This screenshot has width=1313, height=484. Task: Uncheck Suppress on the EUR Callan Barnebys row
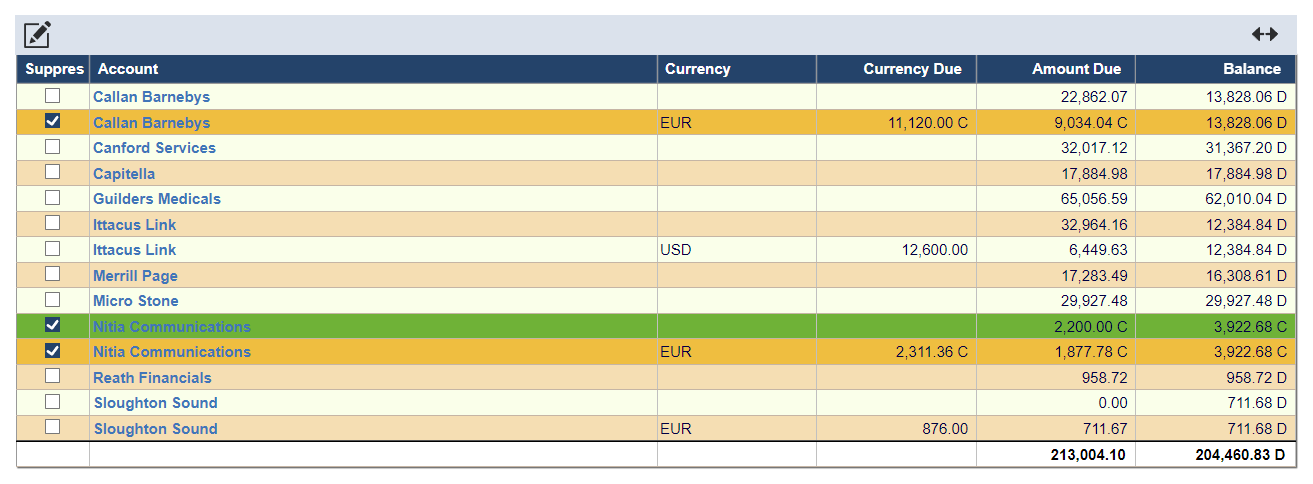[x=52, y=121]
